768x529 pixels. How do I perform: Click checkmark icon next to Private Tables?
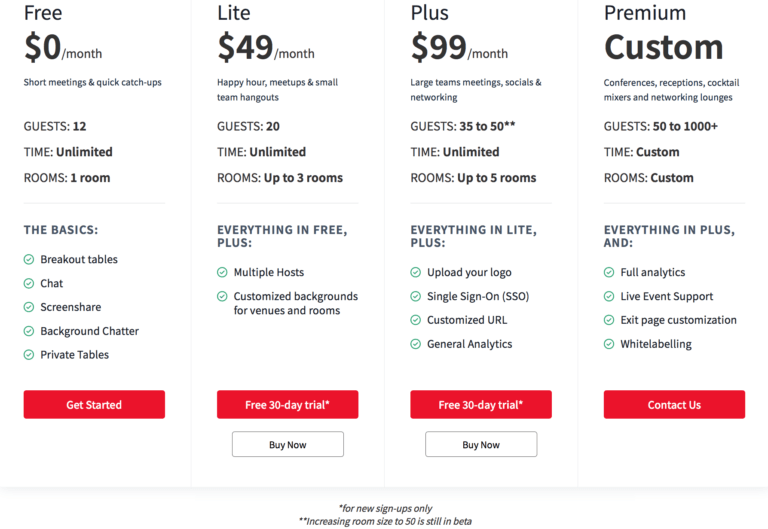pyautogui.click(x=29, y=355)
